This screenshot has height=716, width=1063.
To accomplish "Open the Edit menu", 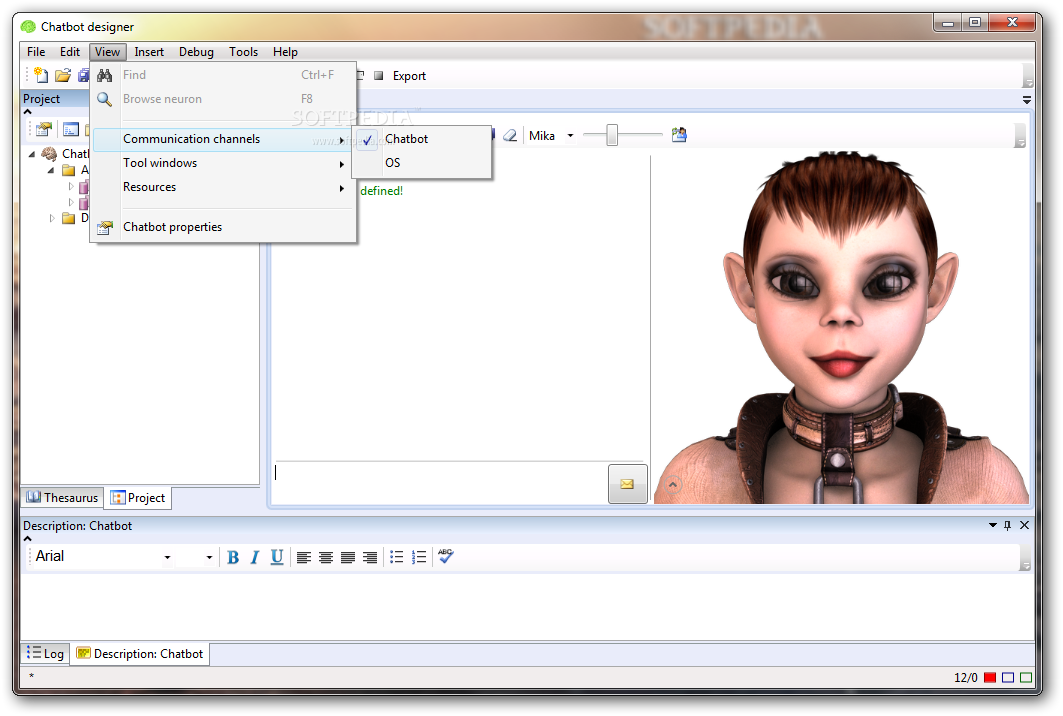I will pos(70,52).
